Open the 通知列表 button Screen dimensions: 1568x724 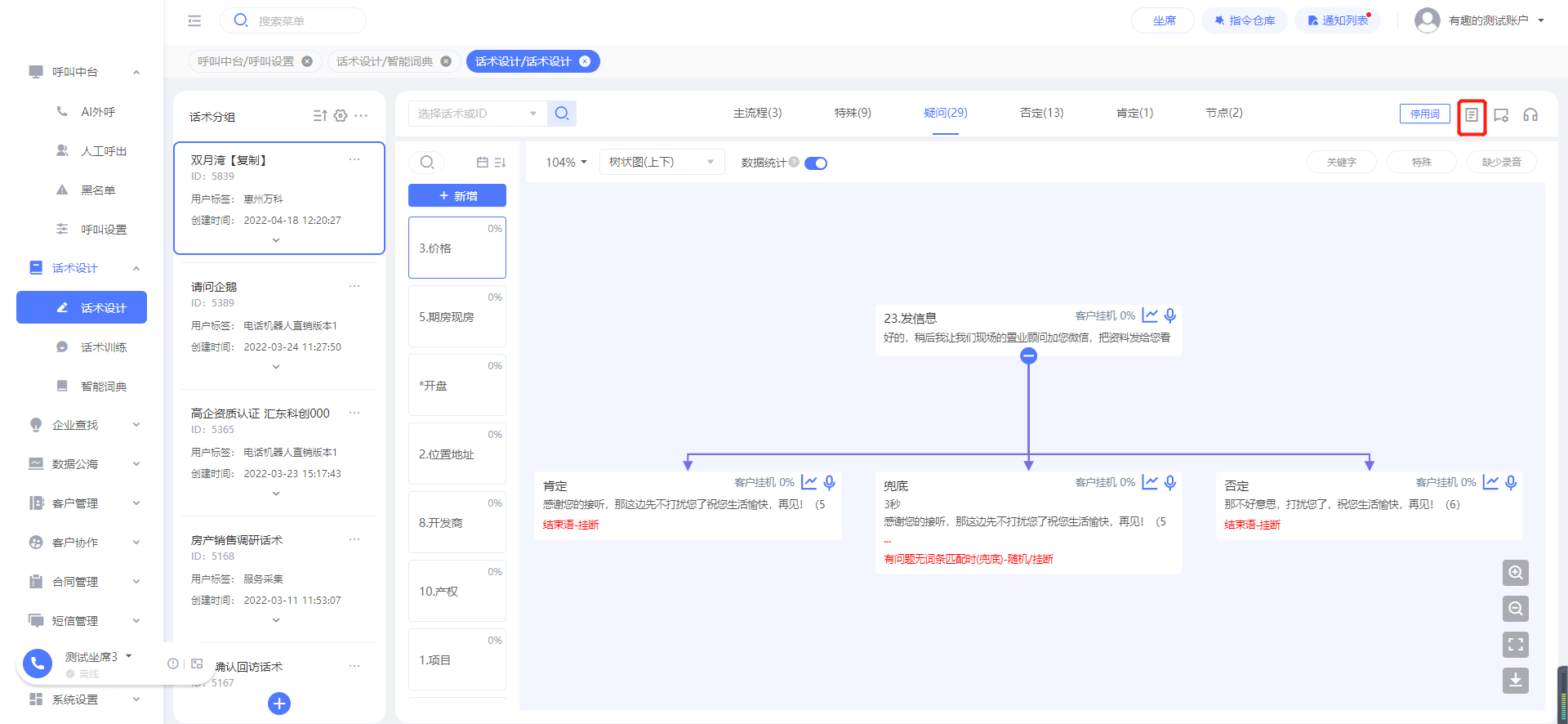pos(1338,20)
